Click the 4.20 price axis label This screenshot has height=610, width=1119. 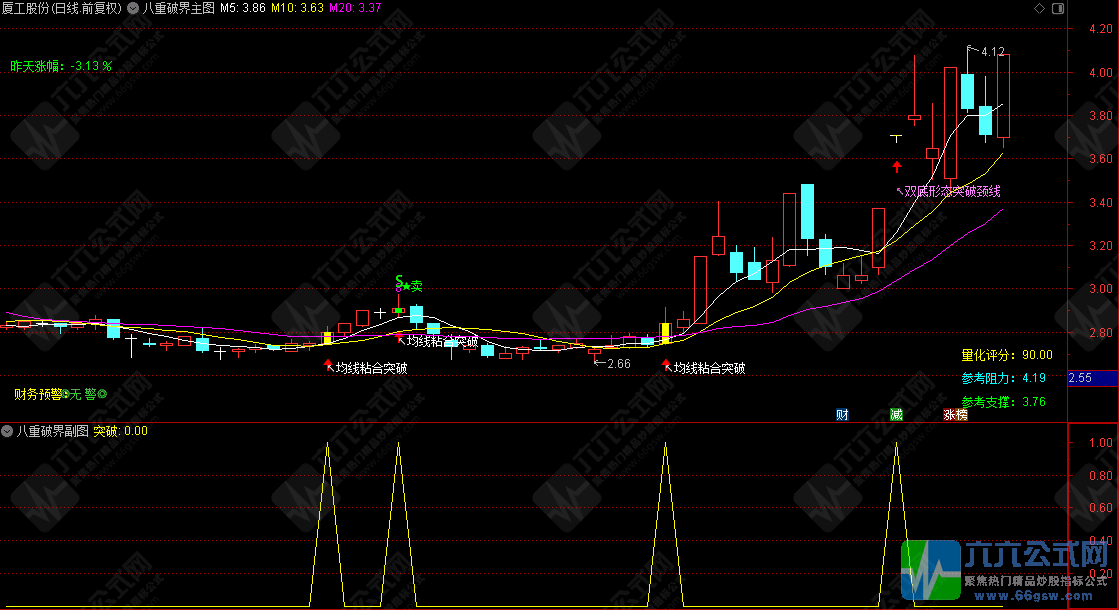pyautogui.click(x=1100, y=29)
